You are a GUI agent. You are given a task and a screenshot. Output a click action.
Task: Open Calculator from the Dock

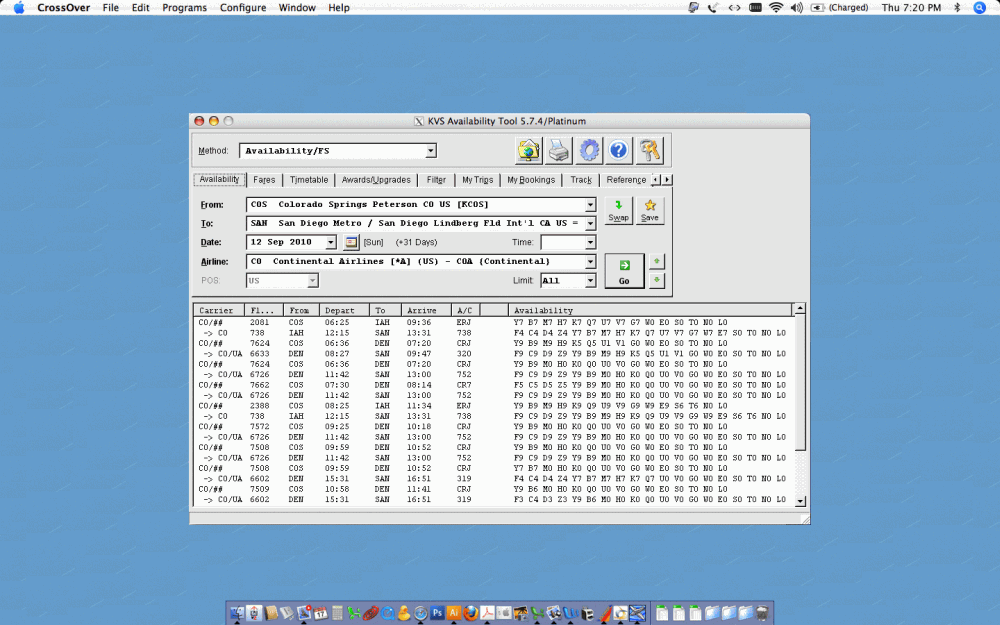pyautogui.click(x=337, y=614)
